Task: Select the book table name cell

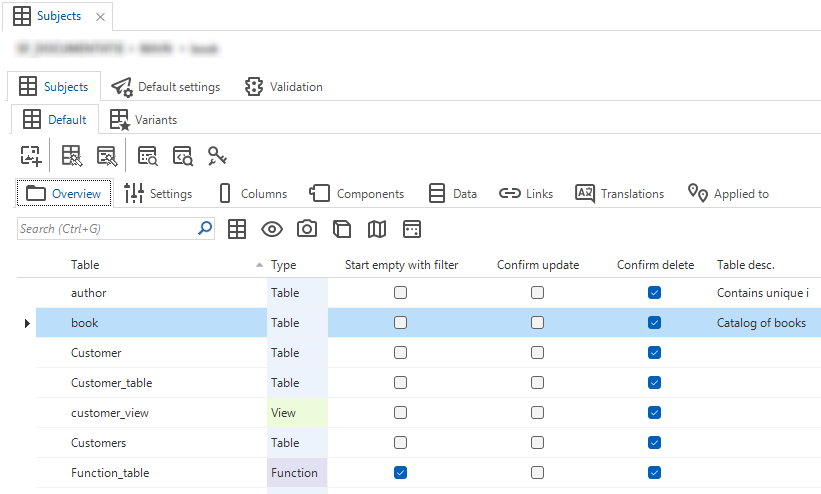Action: (x=151, y=322)
